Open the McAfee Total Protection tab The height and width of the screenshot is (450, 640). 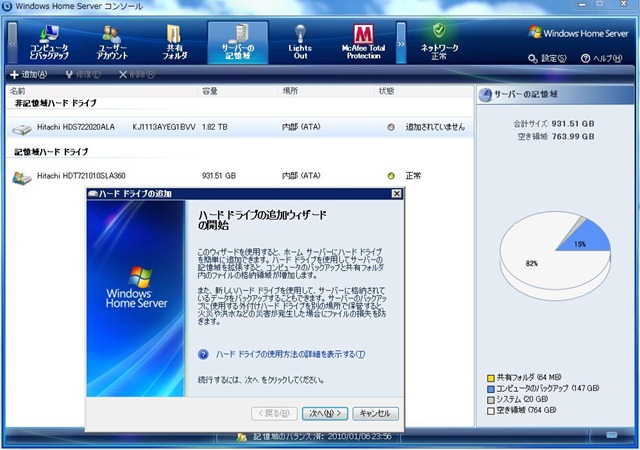coord(363,42)
